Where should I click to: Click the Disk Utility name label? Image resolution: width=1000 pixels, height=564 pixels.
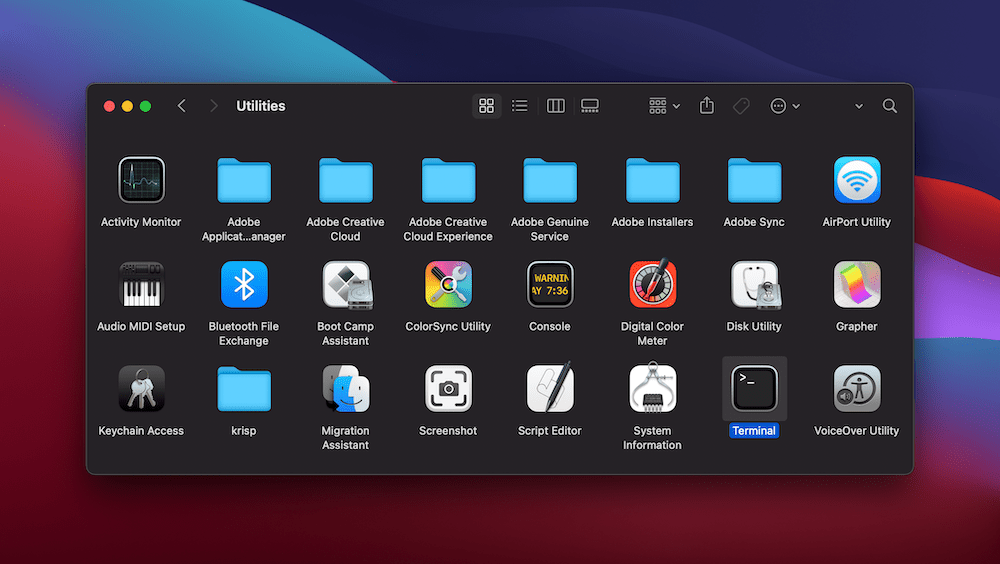[754, 326]
